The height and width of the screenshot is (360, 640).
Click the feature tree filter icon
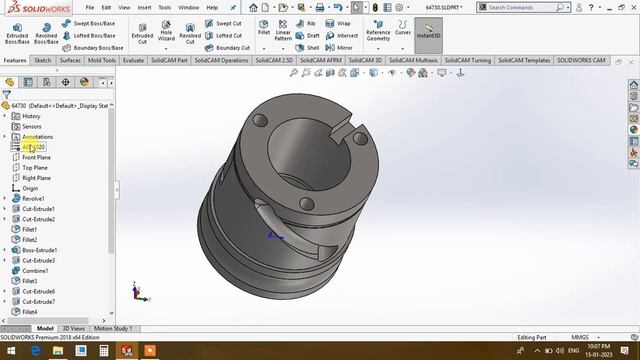tap(7, 95)
